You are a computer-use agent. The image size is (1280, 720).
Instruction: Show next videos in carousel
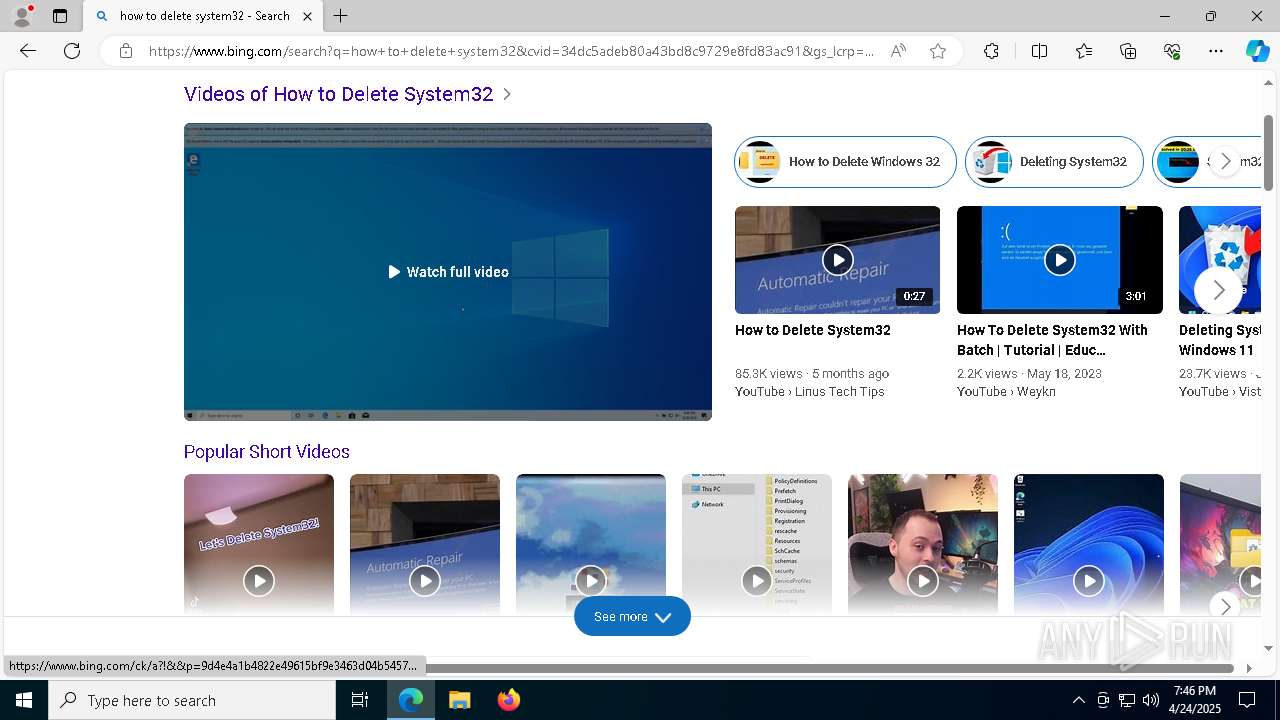[1218, 290]
